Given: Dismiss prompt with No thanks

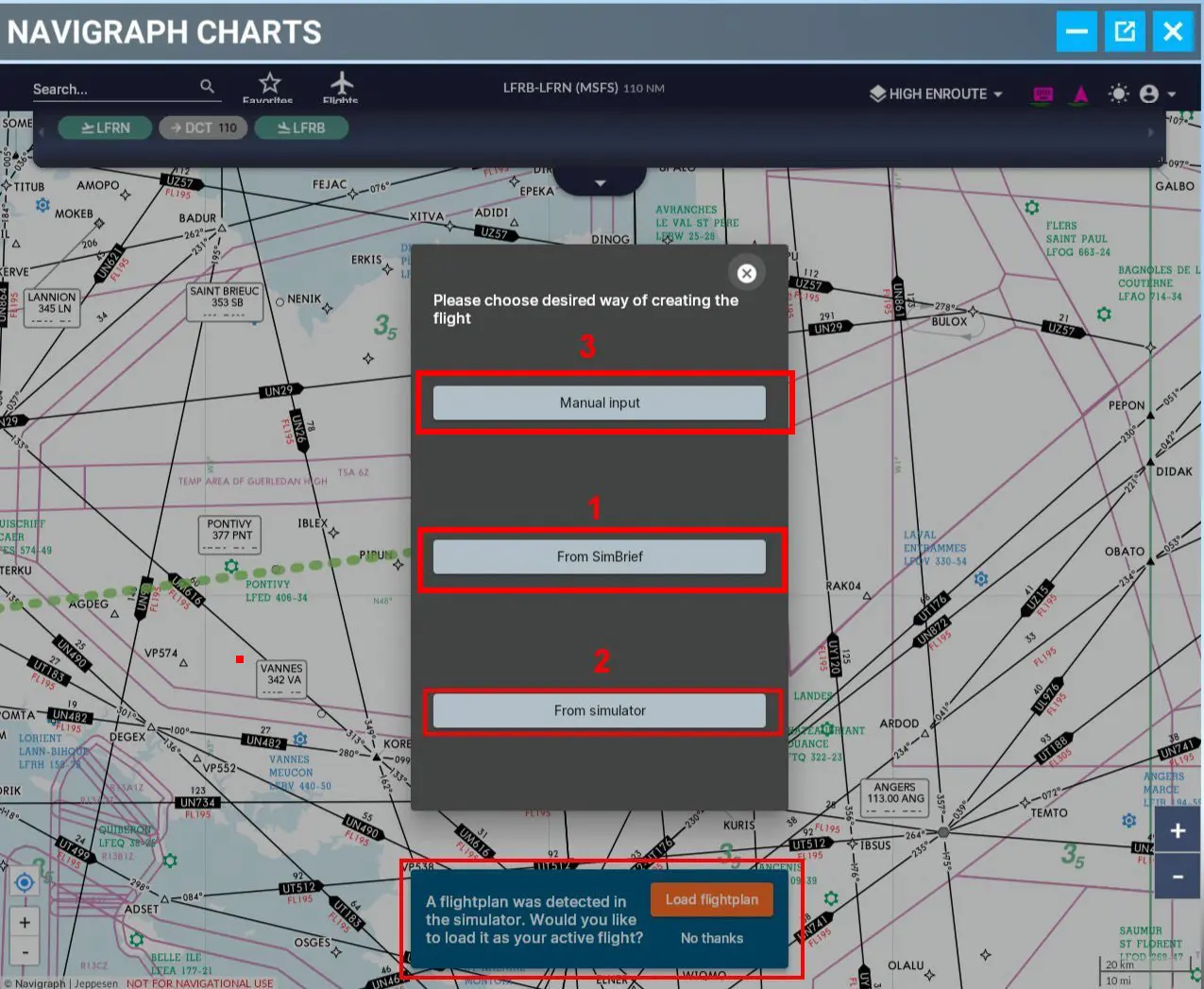Looking at the screenshot, I should [711, 938].
